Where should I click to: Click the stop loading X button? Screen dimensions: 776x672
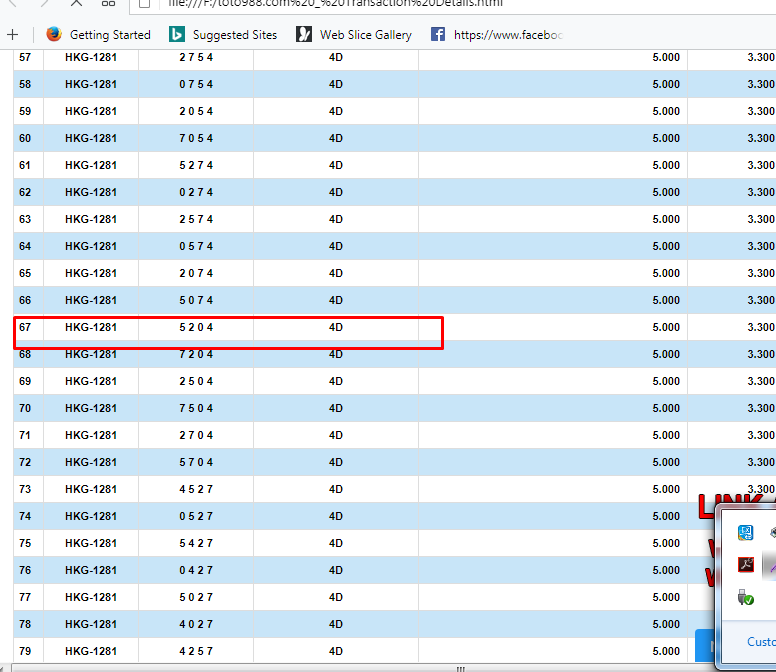75,3
